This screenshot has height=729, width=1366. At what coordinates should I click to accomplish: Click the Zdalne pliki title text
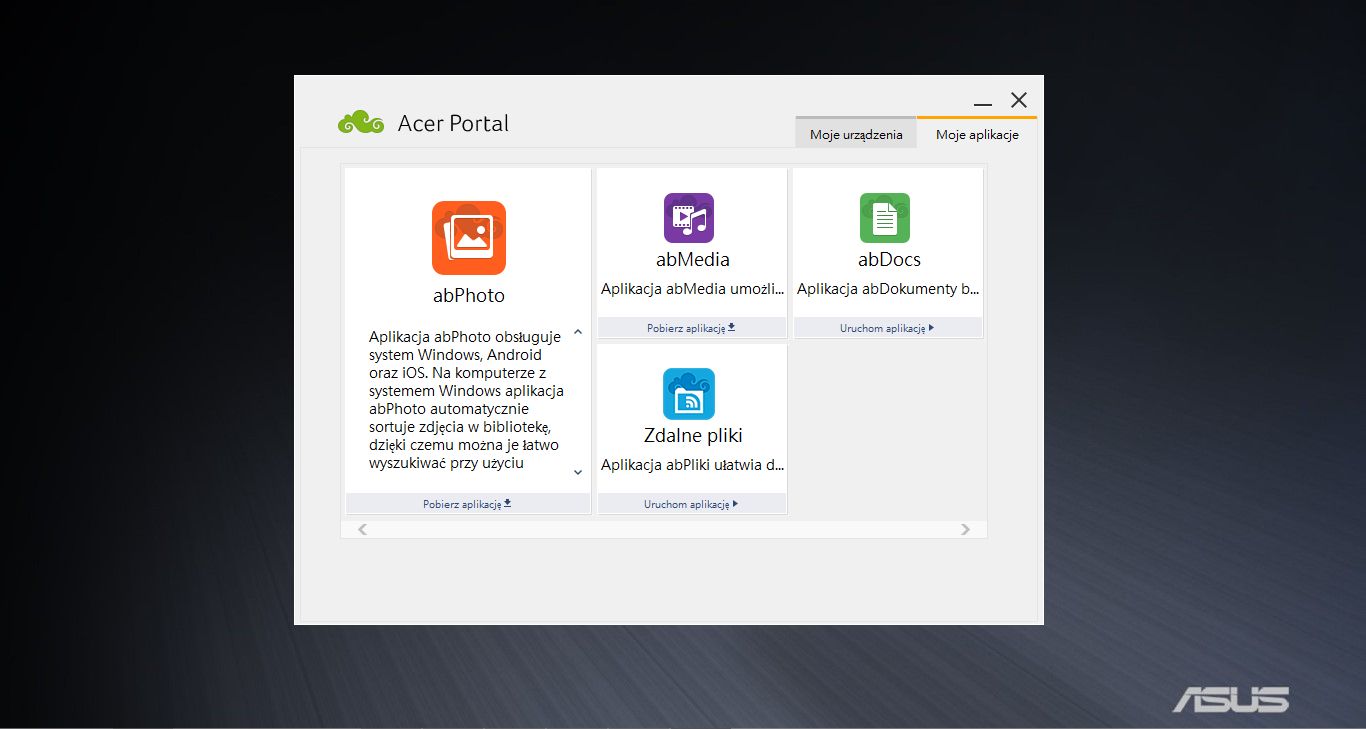pos(693,436)
